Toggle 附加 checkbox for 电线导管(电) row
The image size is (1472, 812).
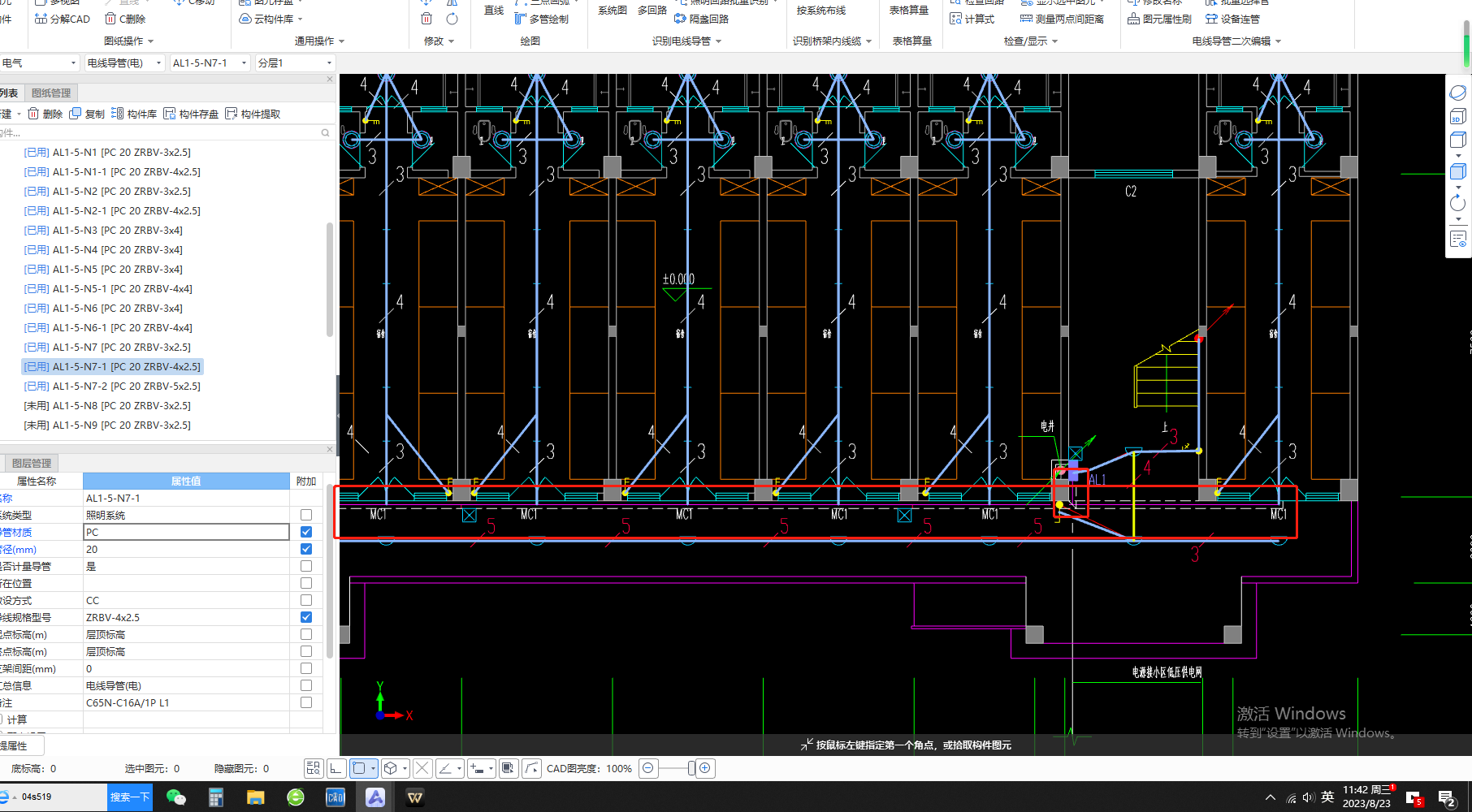(x=306, y=685)
